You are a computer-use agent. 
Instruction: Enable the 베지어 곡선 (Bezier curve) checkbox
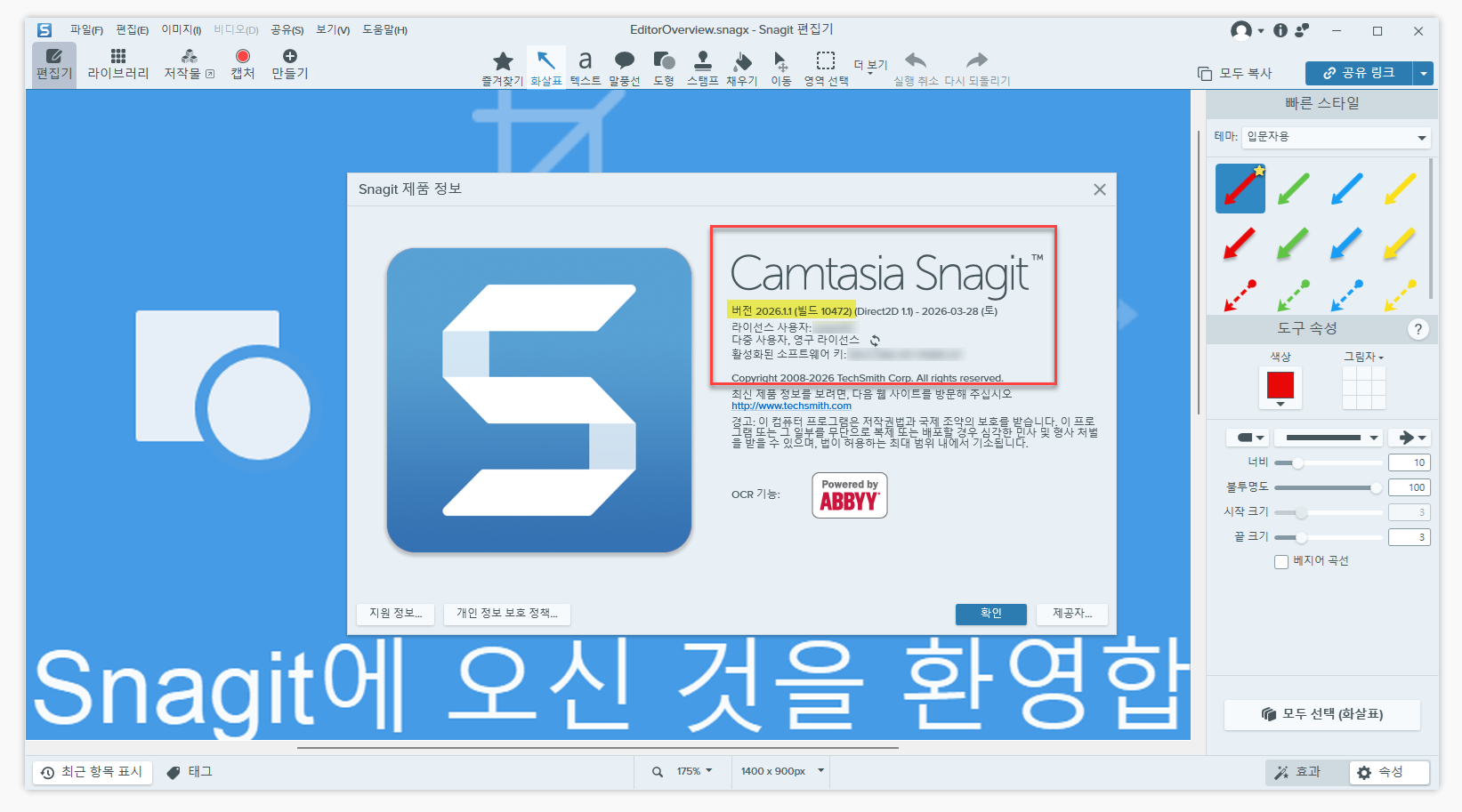[x=1281, y=562]
